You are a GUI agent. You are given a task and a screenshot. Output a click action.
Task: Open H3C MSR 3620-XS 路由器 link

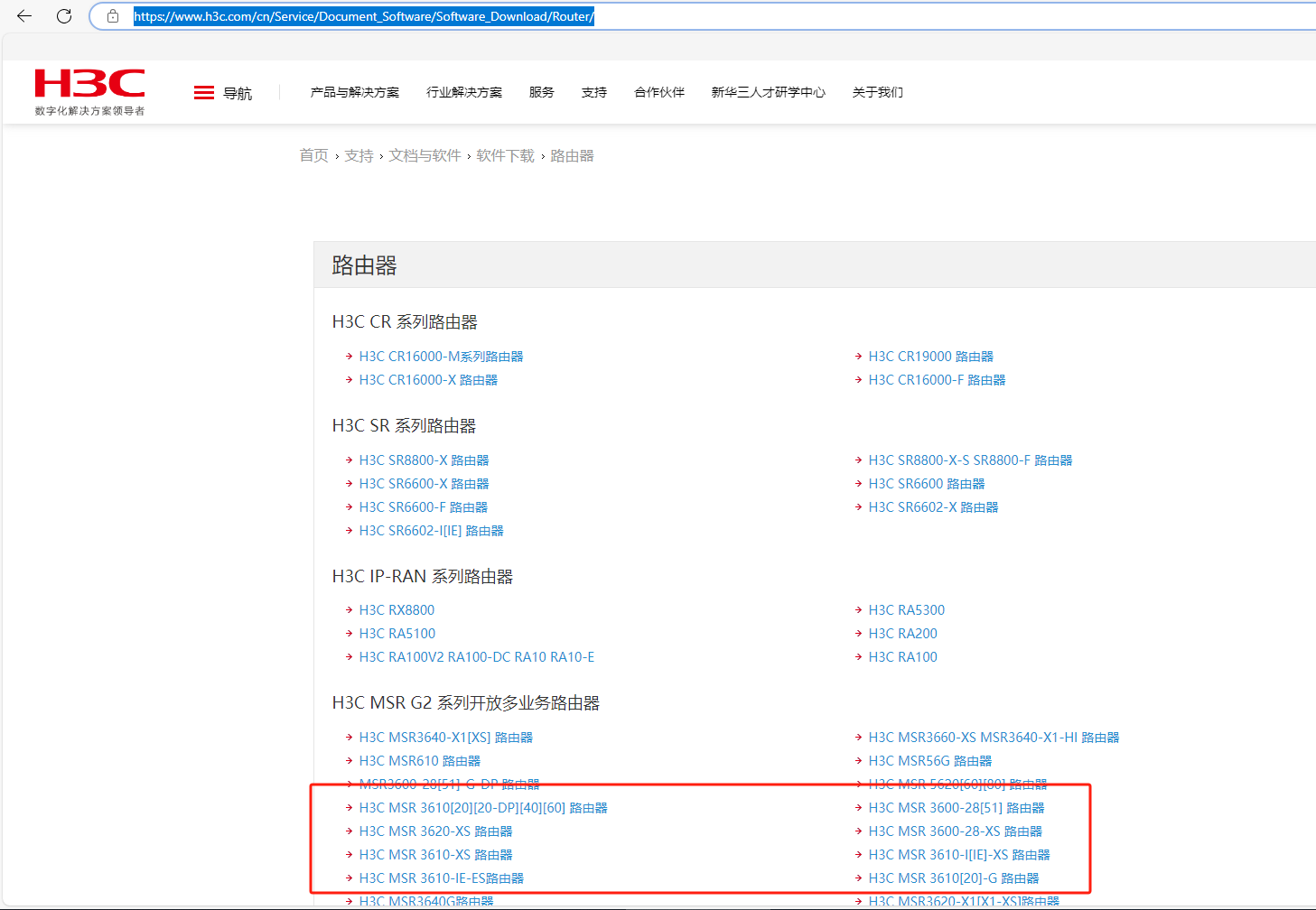coord(436,831)
